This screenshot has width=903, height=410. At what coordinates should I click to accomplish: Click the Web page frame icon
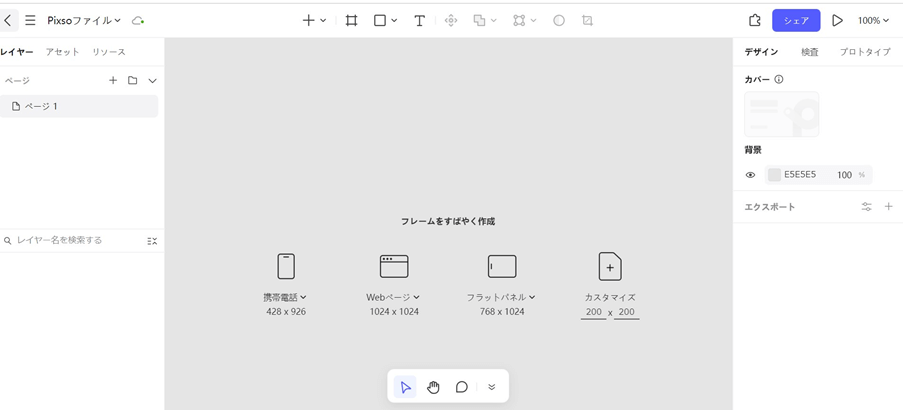tap(394, 267)
